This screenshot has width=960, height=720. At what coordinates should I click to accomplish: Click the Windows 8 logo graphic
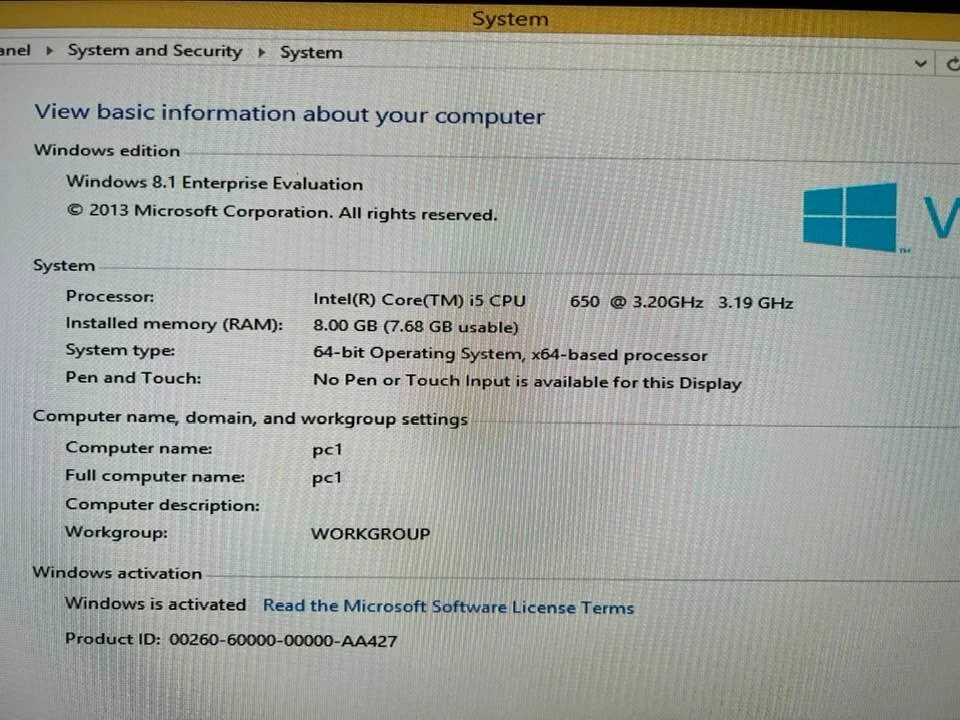[x=849, y=215]
